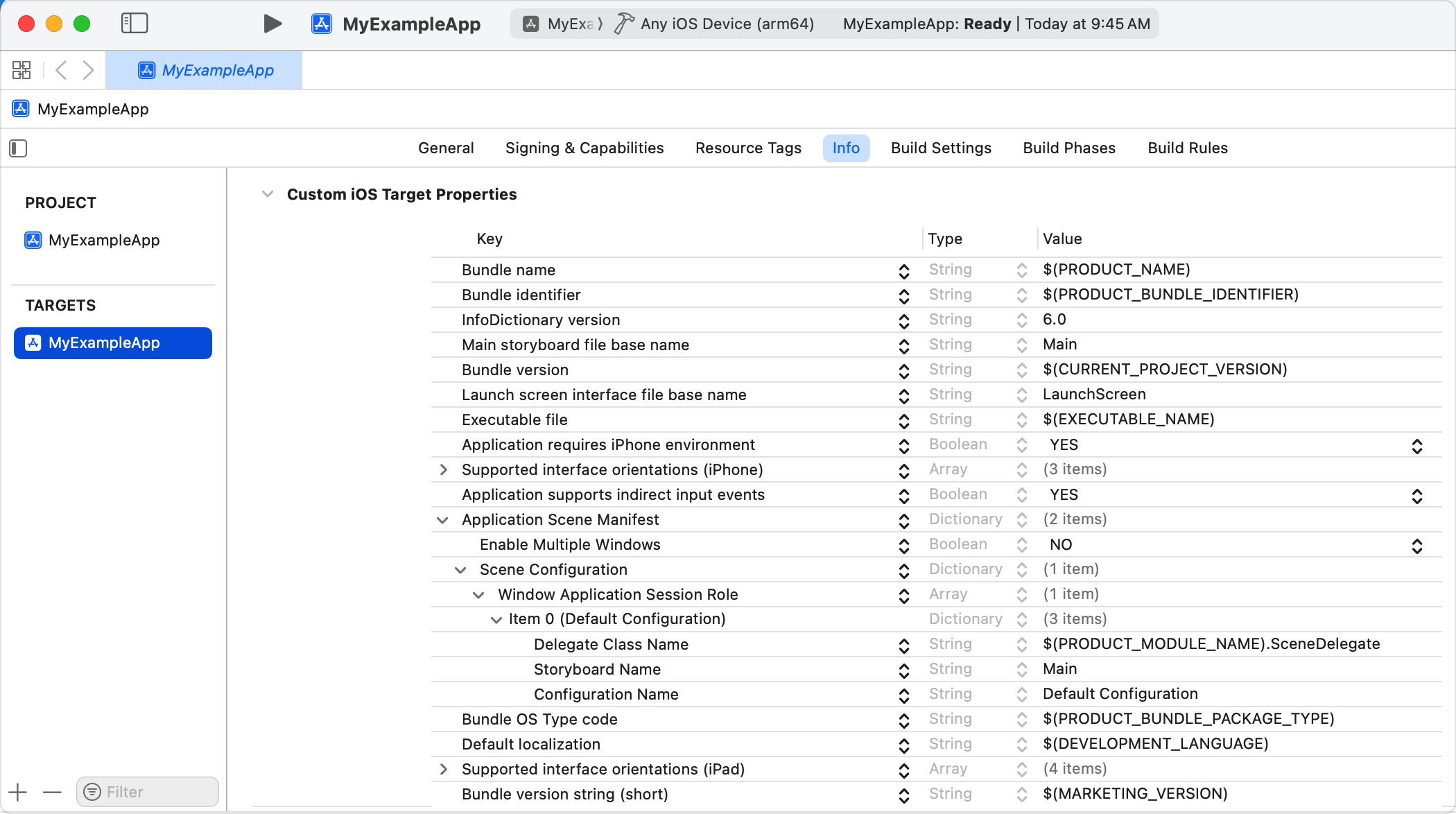Open YES value popup for iPhone environment
Screen dimensions: 1456x814
click(x=1416, y=445)
